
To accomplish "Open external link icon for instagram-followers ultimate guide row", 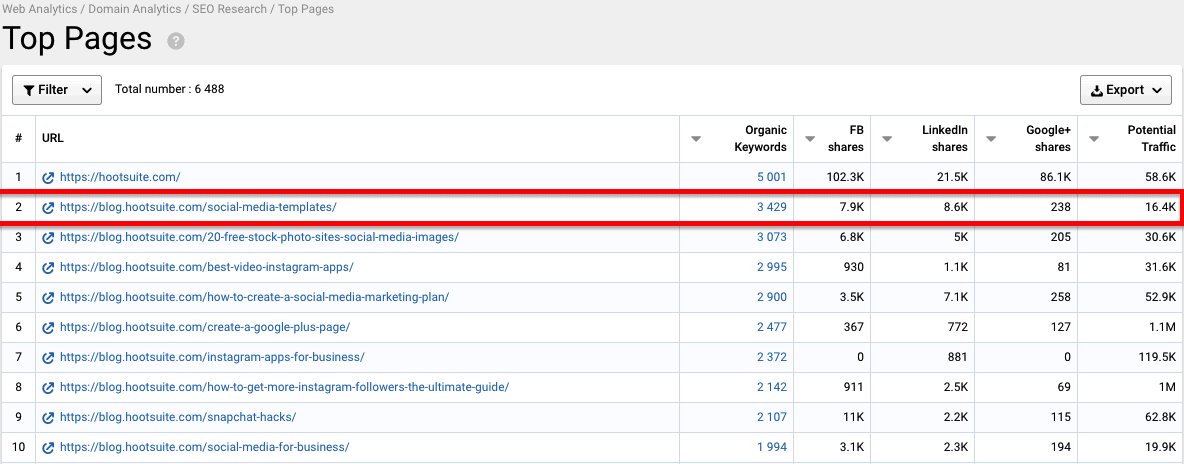I will [x=48, y=387].
